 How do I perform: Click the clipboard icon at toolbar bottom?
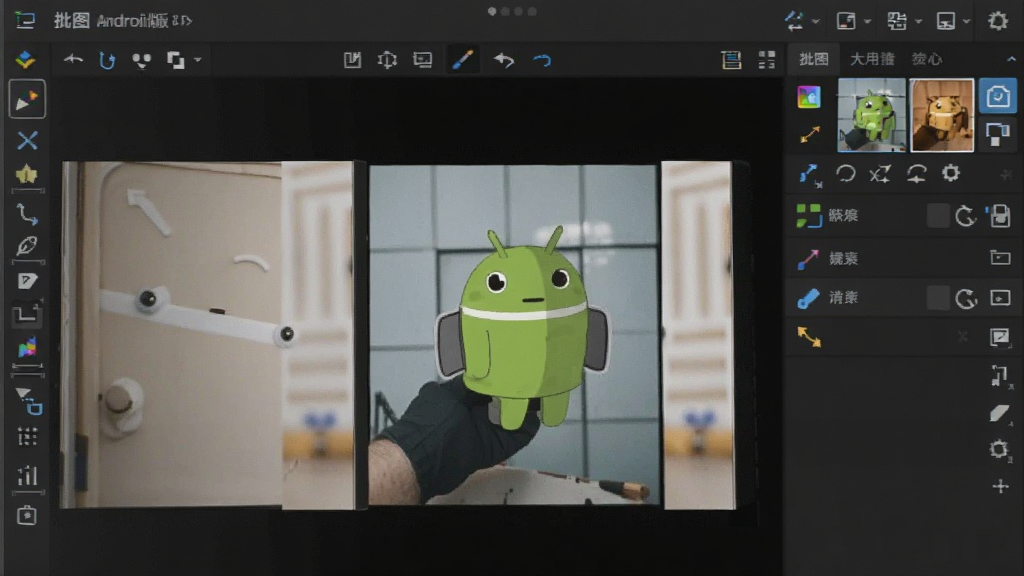point(27,515)
